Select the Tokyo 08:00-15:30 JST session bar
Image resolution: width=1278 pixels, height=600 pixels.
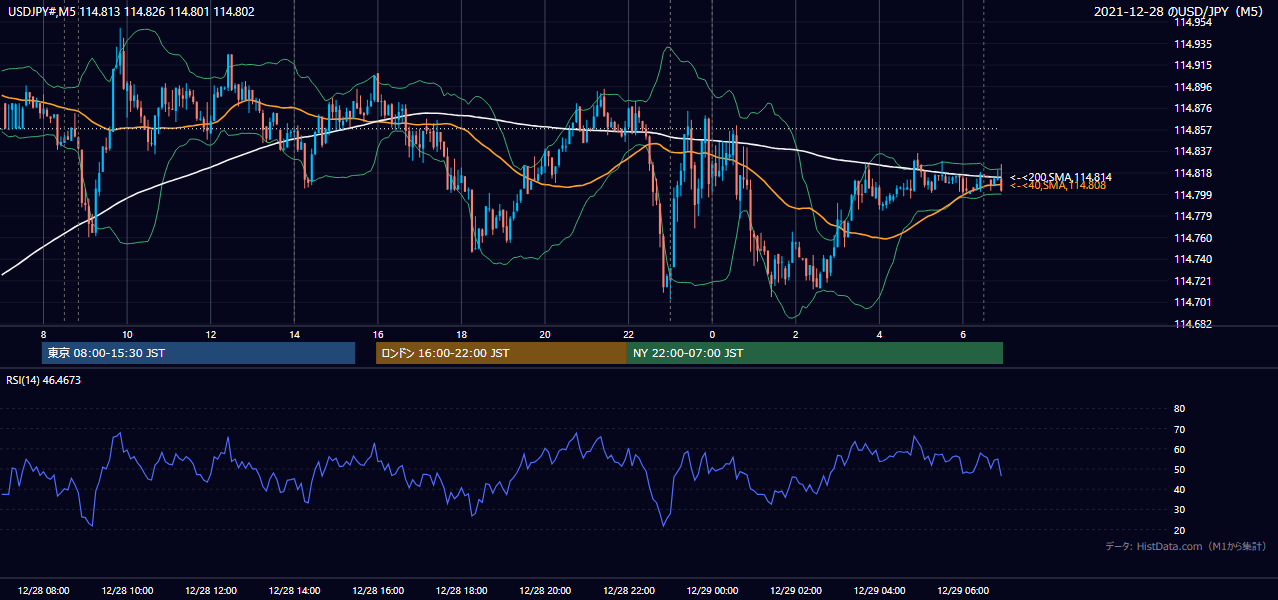[198, 353]
